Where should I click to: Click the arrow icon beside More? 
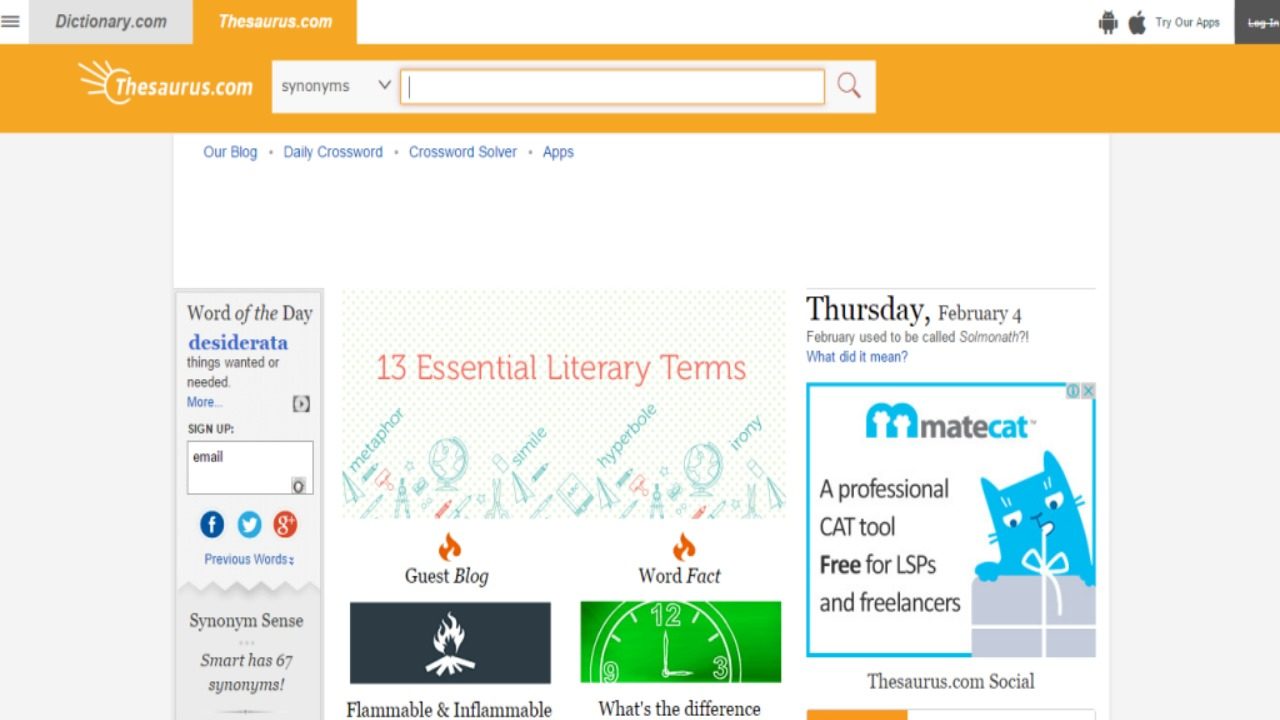[301, 404]
